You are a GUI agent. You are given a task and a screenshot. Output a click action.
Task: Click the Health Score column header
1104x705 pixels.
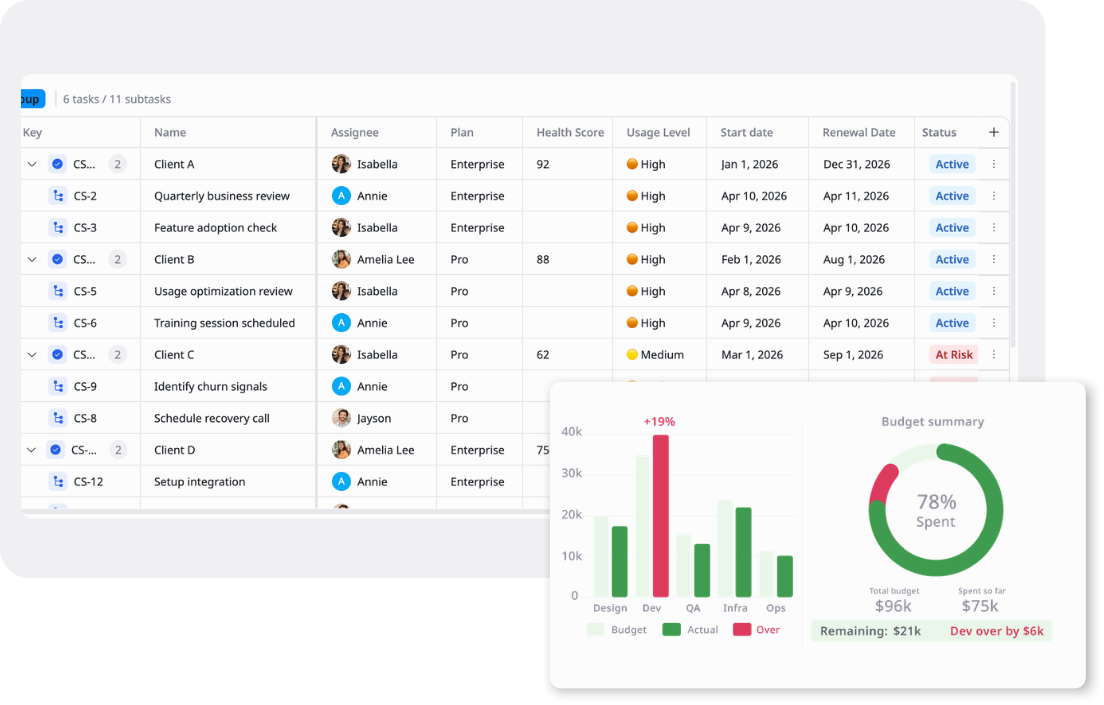pos(570,132)
